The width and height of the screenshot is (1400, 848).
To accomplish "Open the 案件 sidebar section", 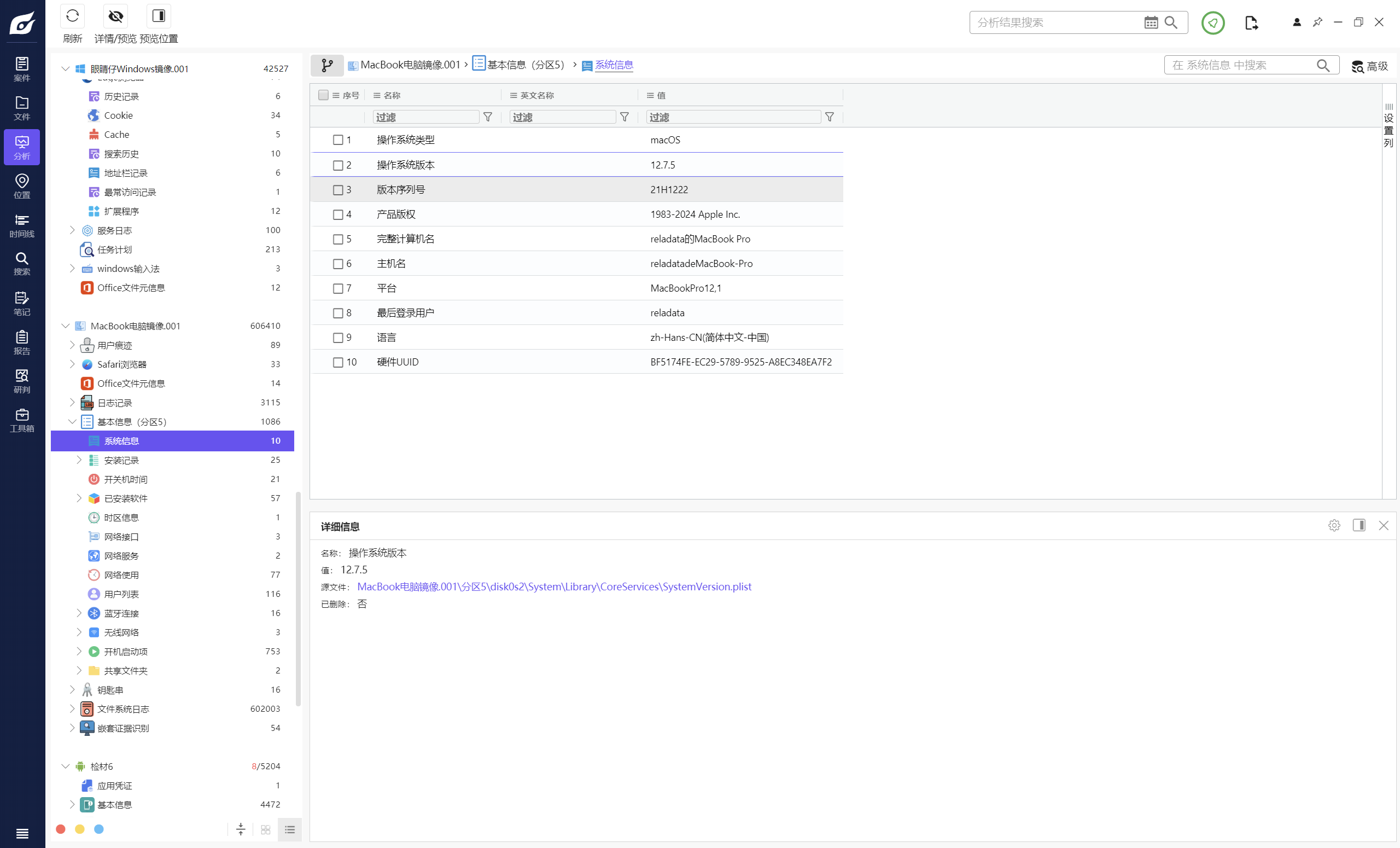I will click(x=21, y=69).
